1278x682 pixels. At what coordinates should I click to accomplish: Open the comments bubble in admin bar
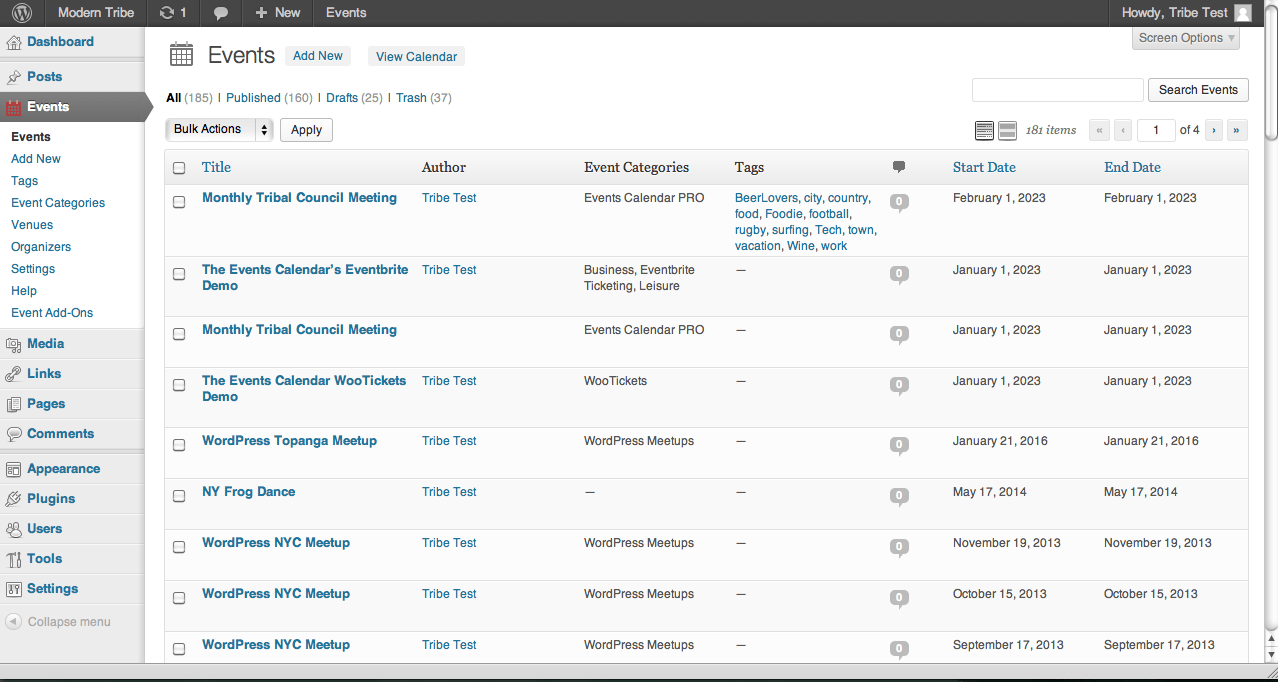221,13
